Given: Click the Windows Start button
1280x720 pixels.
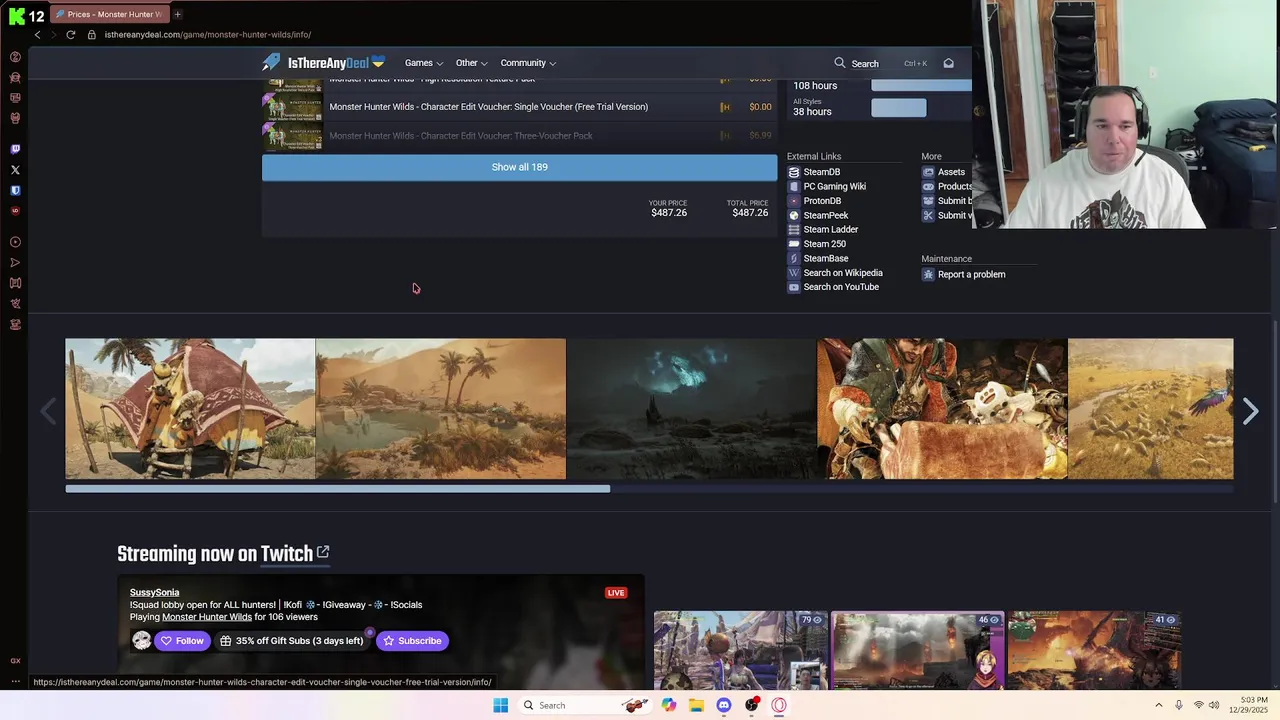Looking at the screenshot, I should coord(500,705).
